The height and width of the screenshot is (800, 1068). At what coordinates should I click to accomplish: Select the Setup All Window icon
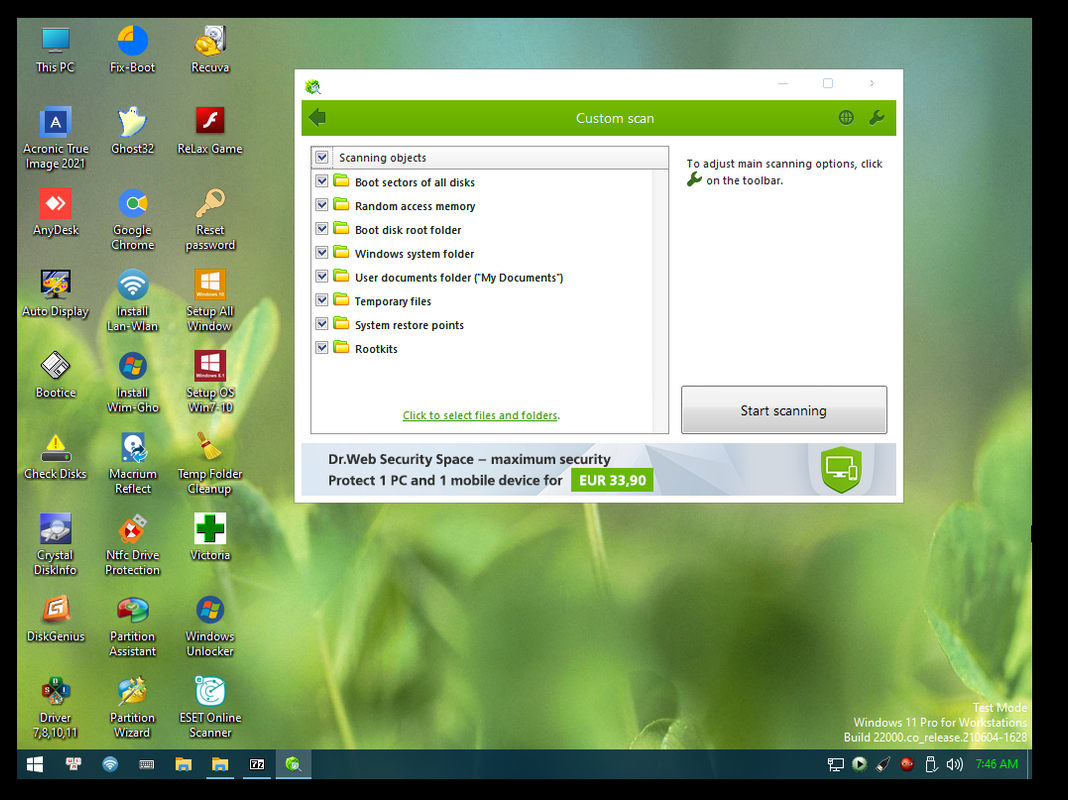pos(210,301)
